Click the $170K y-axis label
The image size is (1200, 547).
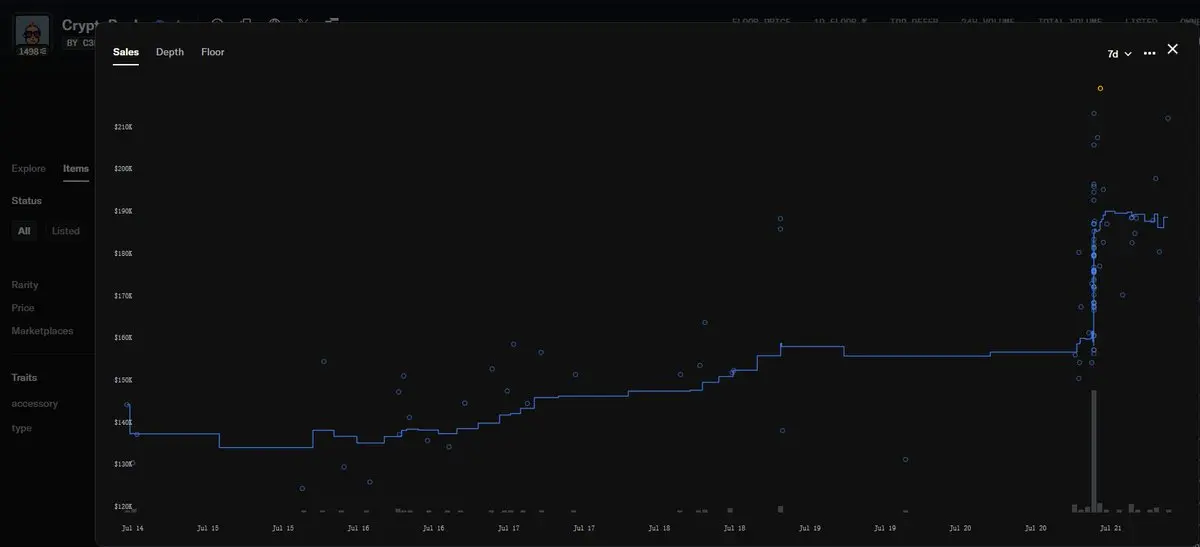pos(124,296)
